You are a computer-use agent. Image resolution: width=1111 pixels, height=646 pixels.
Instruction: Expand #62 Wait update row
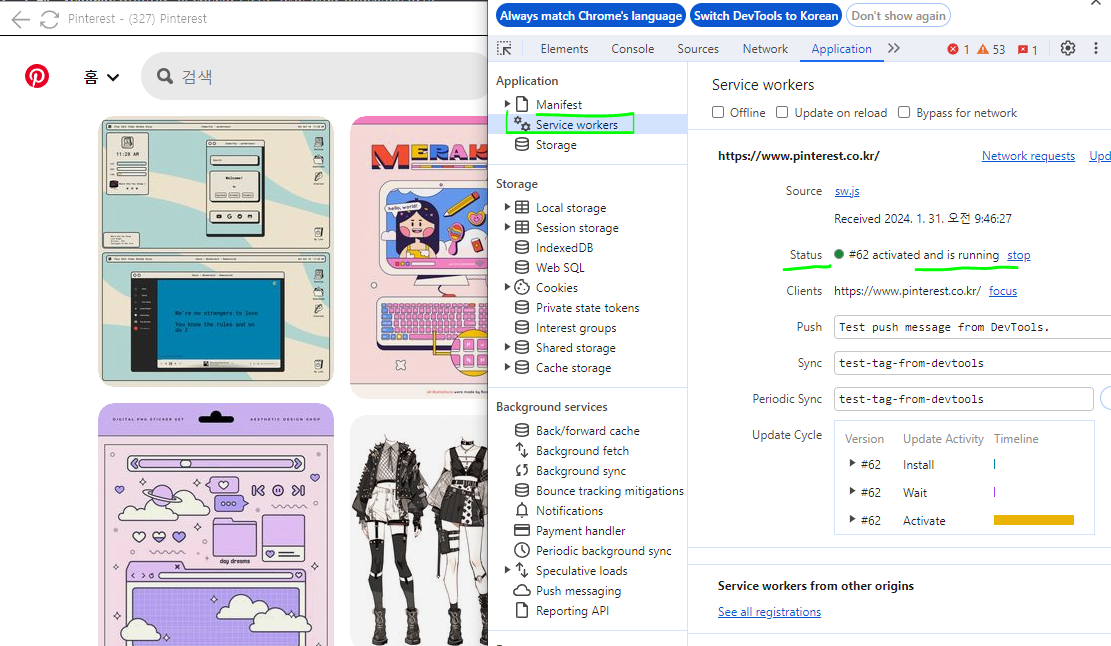coord(852,491)
